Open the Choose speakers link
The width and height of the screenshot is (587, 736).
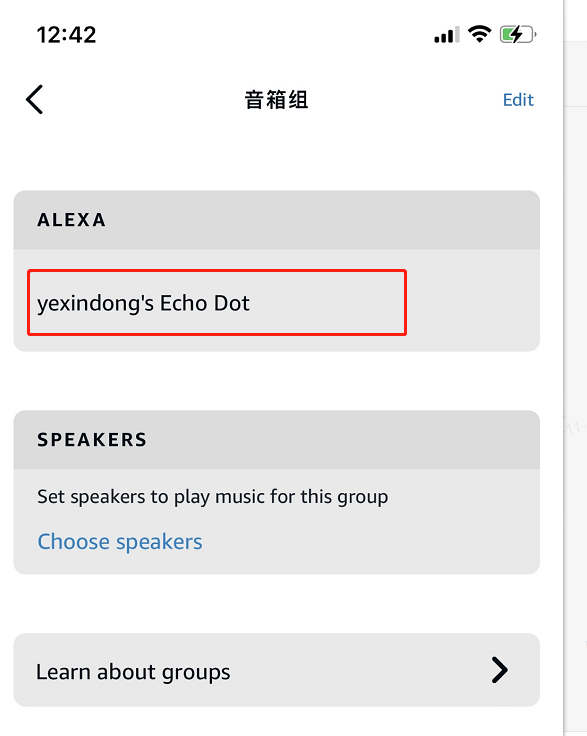pyautogui.click(x=120, y=542)
